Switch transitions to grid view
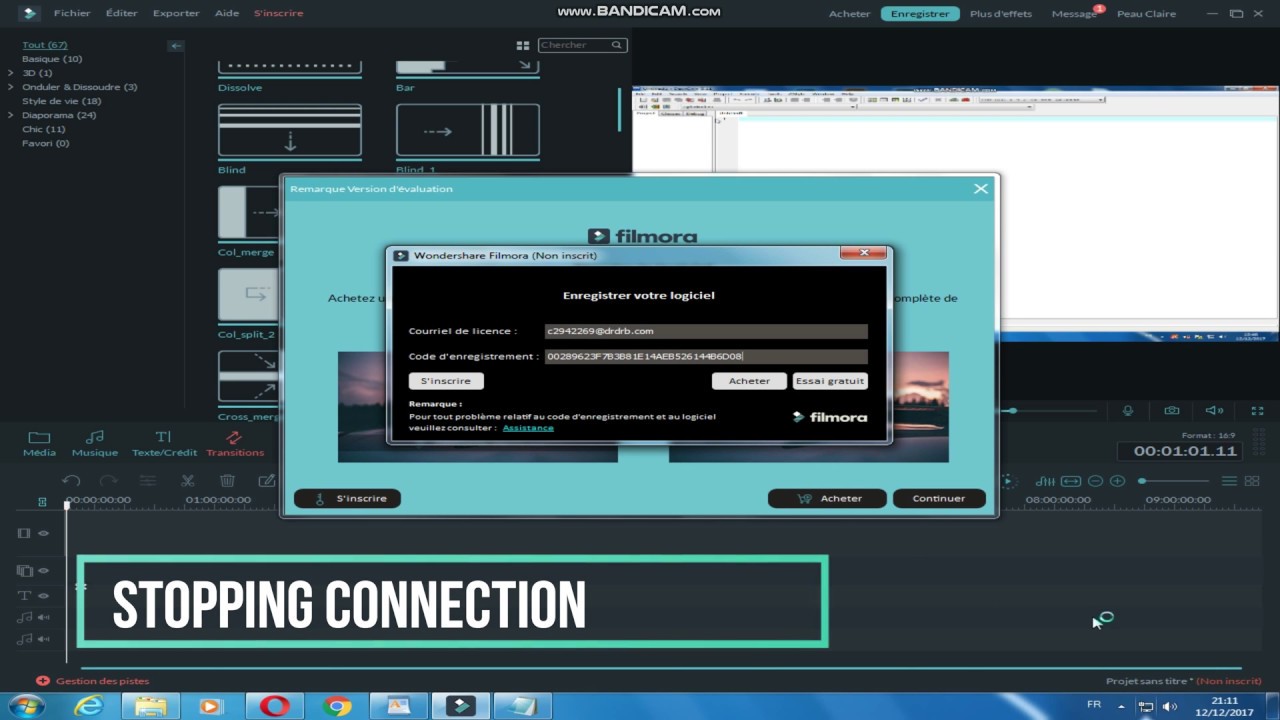The width and height of the screenshot is (1280, 720). click(x=522, y=46)
